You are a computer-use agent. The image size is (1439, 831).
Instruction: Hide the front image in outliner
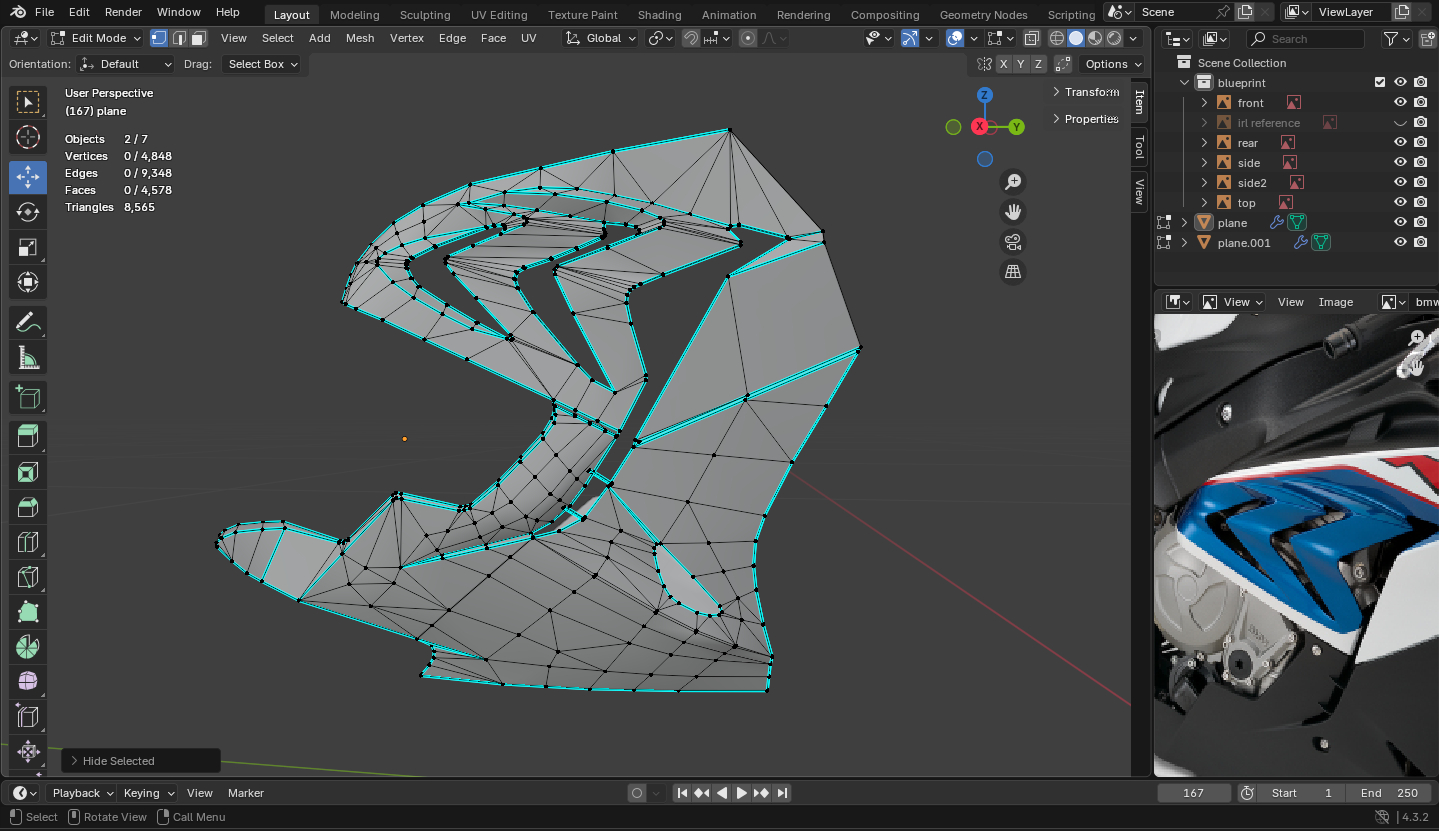tap(1400, 103)
